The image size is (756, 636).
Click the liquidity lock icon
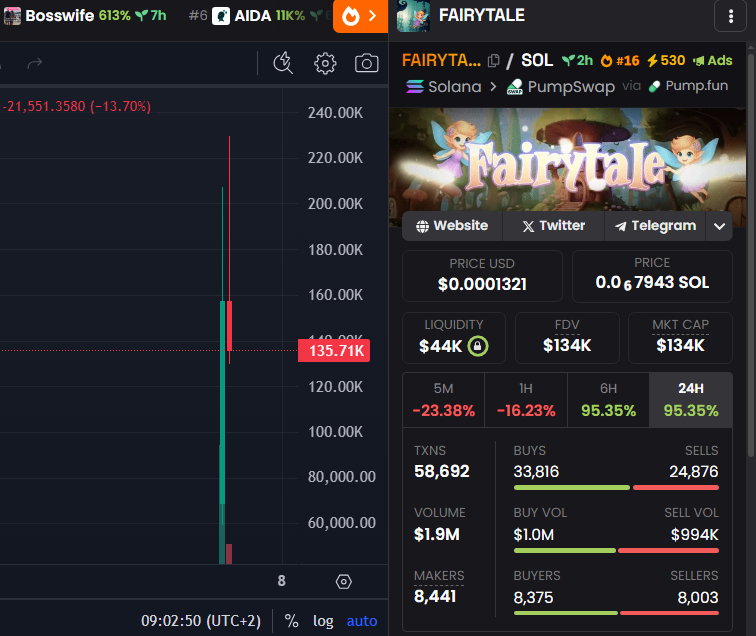(x=478, y=346)
